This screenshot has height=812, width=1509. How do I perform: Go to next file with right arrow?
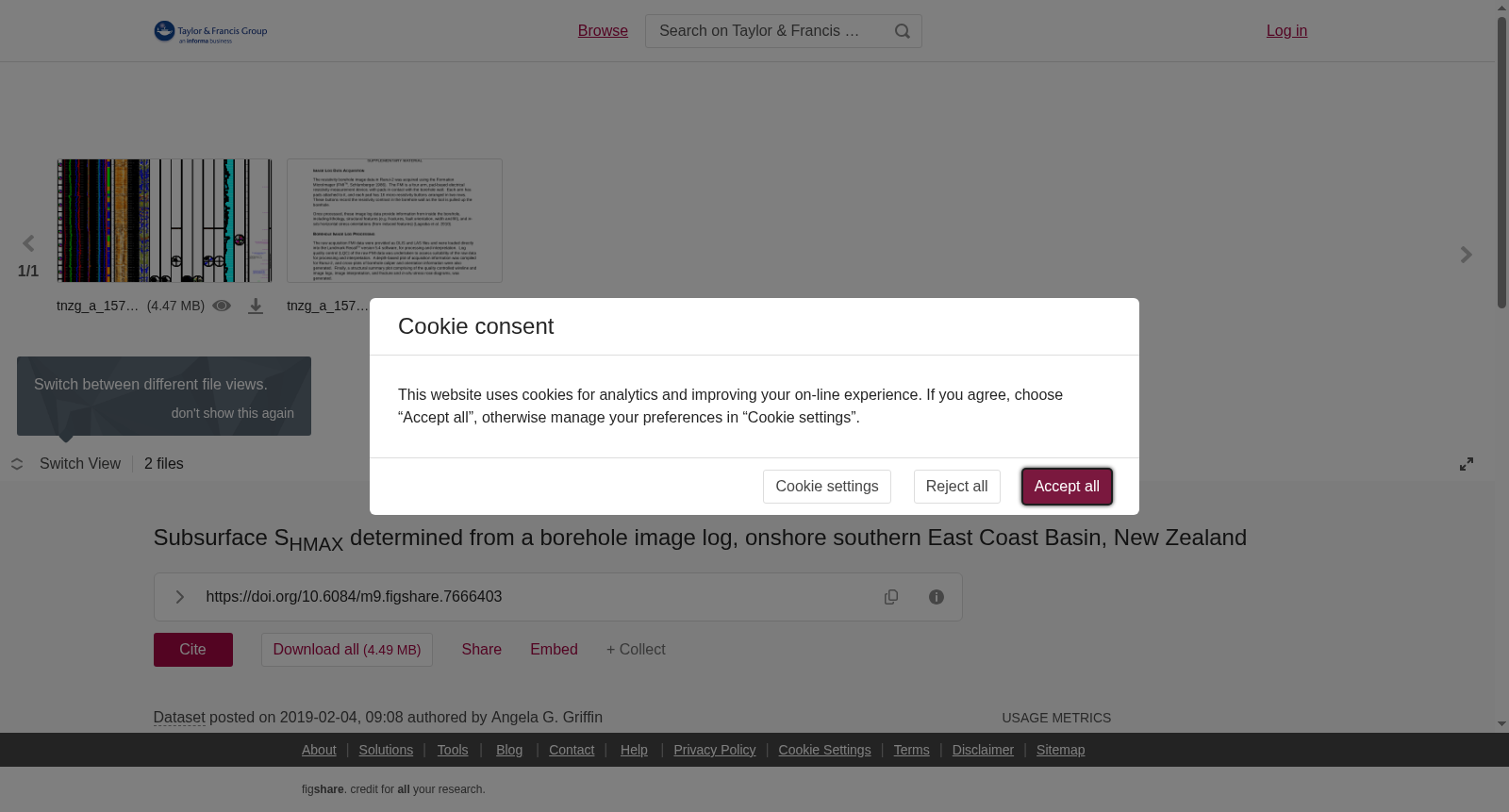tap(1466, 255)
